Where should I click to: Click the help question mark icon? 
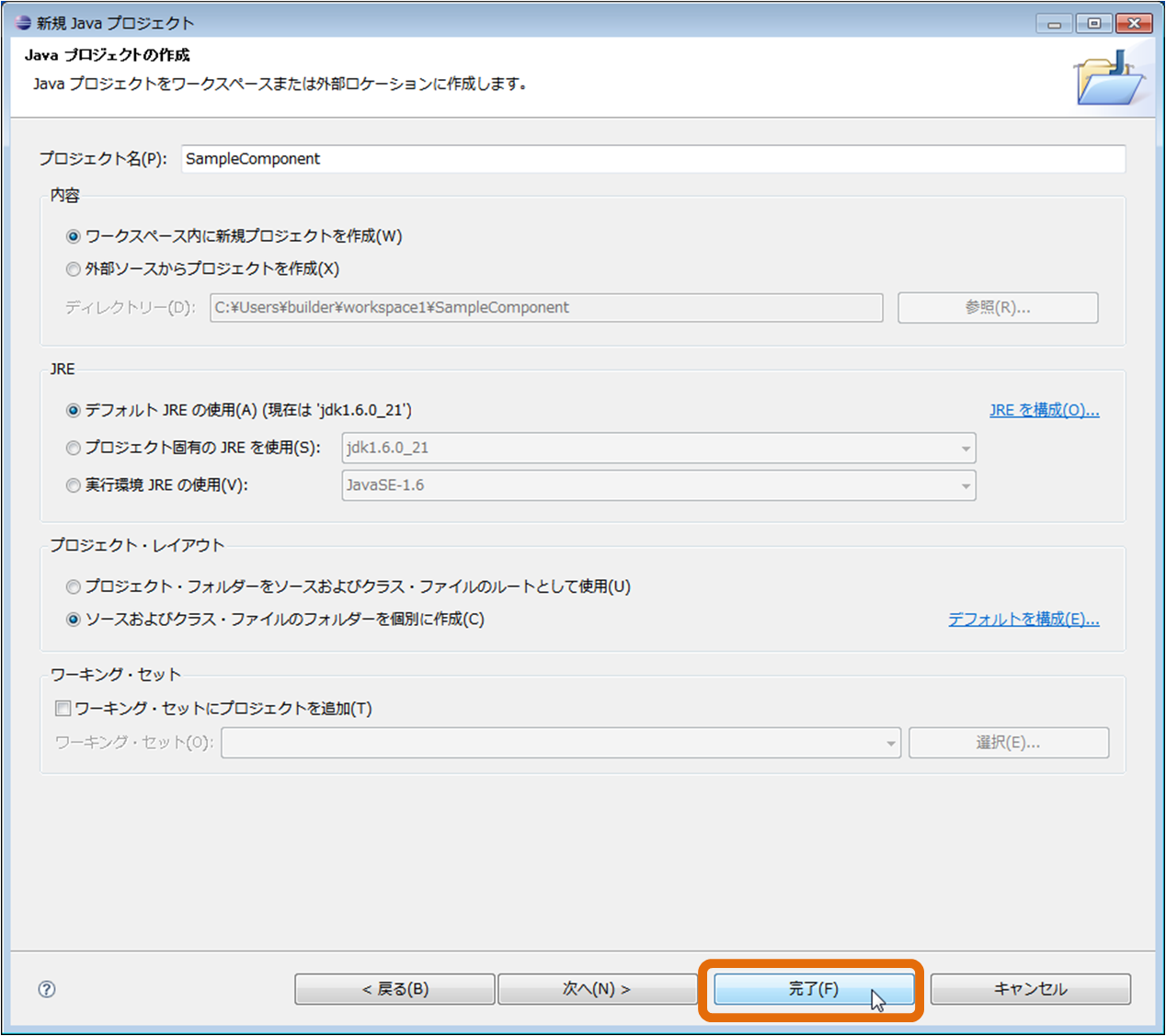click(47, 989)
